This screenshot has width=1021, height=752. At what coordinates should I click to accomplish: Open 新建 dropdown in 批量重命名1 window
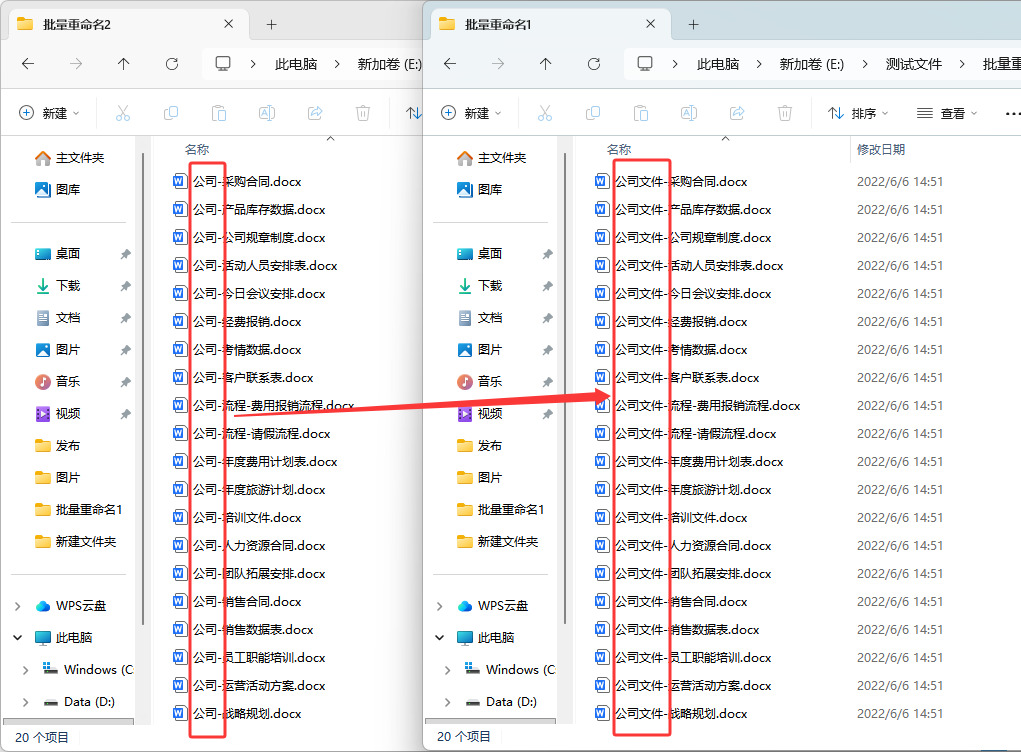click(x=471, y=113)
